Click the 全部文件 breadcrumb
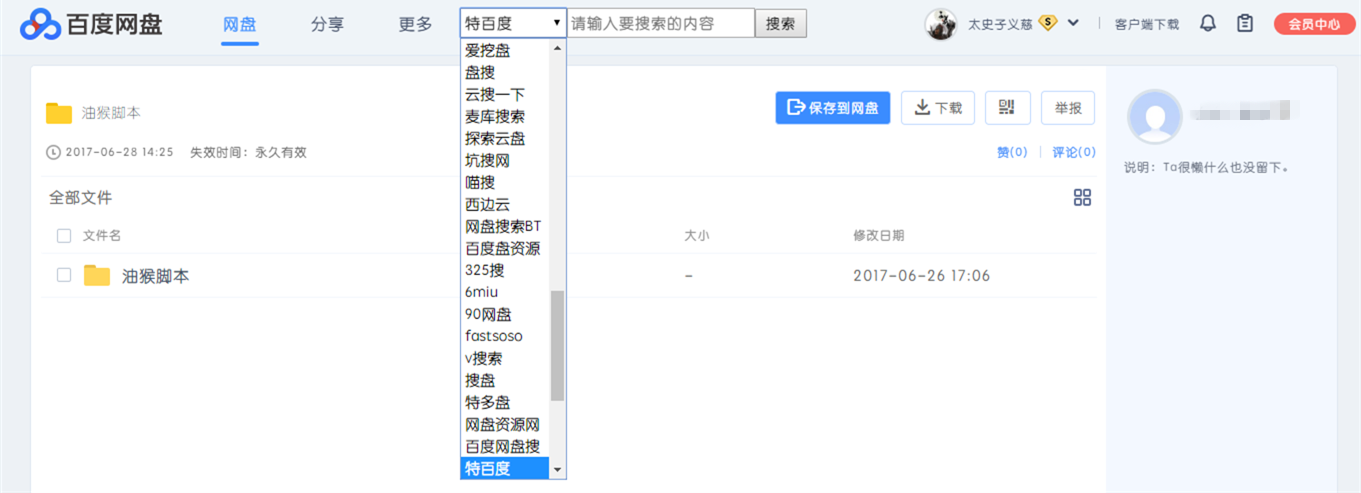Viewport: 1361px width, 493px height. [81, 198]
